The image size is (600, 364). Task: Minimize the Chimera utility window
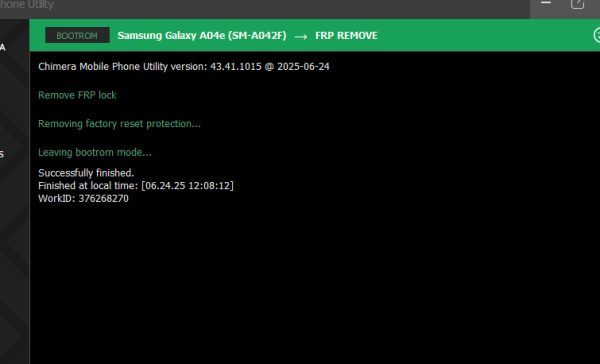click(546, 3)
